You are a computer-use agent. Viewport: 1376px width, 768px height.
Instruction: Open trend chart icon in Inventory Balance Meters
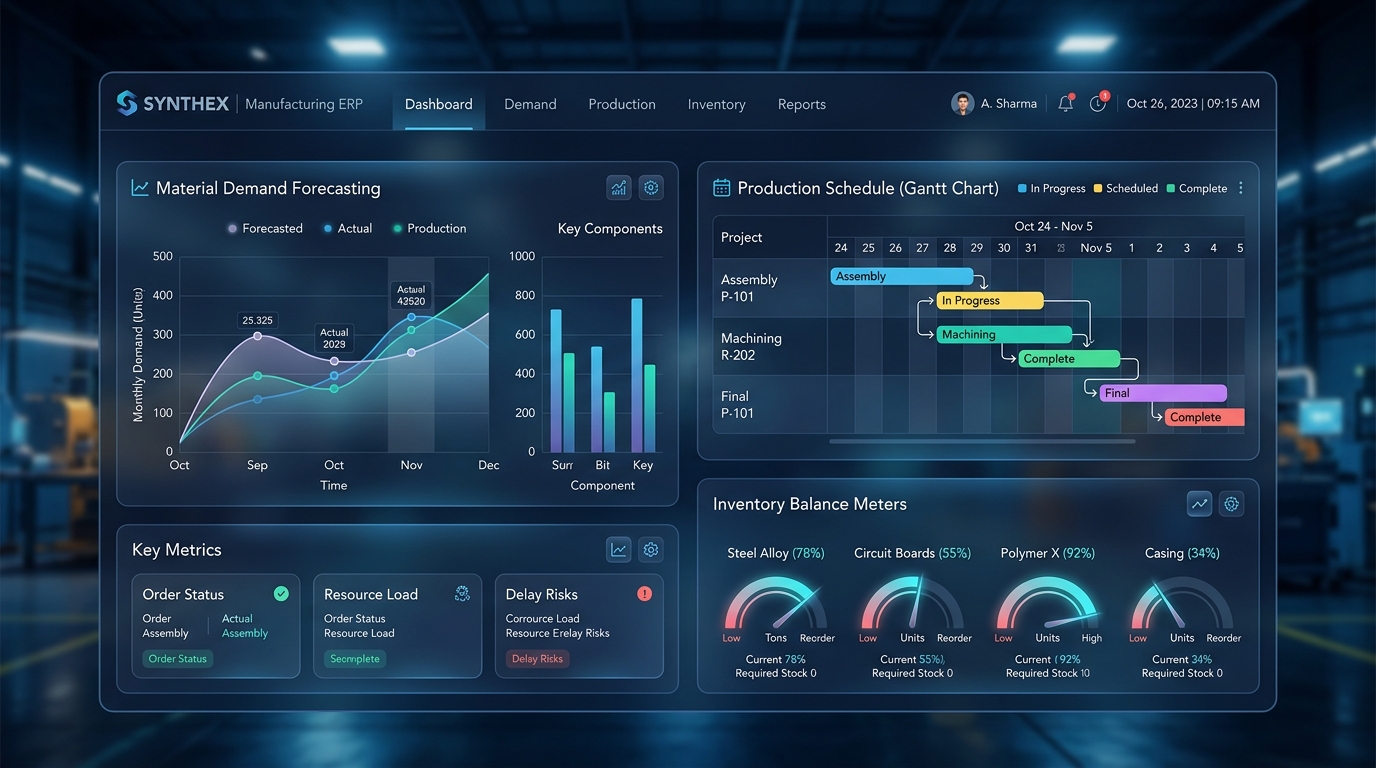(1199, 504)
